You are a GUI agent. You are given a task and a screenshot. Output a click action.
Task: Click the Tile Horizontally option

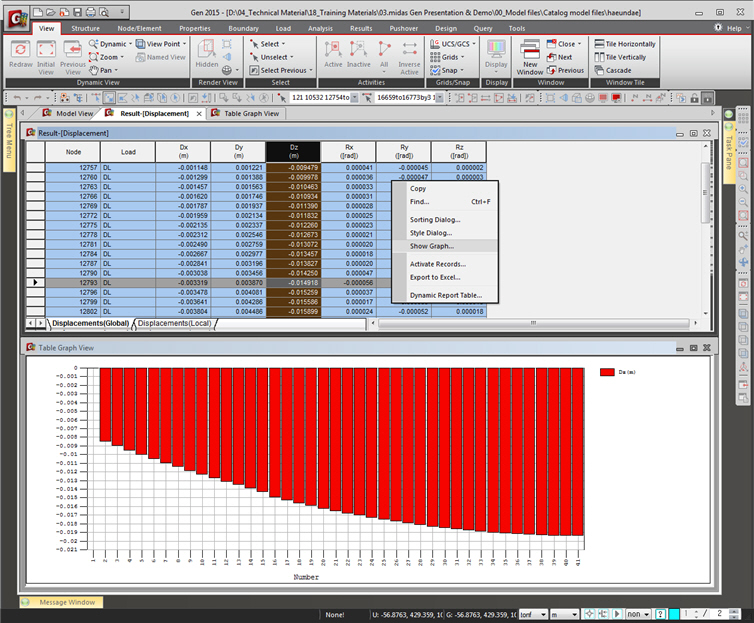coord(625,44)
